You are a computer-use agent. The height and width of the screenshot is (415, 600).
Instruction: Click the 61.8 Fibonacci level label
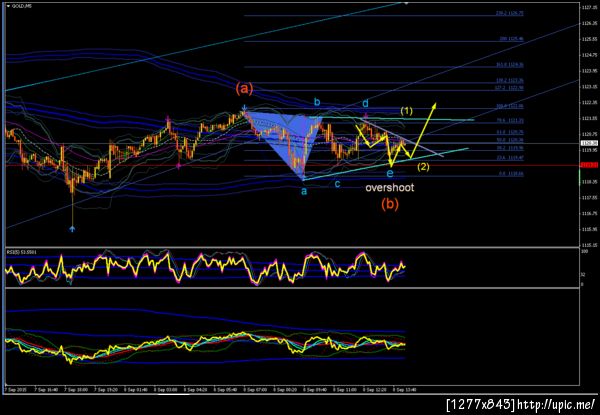(511, 132)
